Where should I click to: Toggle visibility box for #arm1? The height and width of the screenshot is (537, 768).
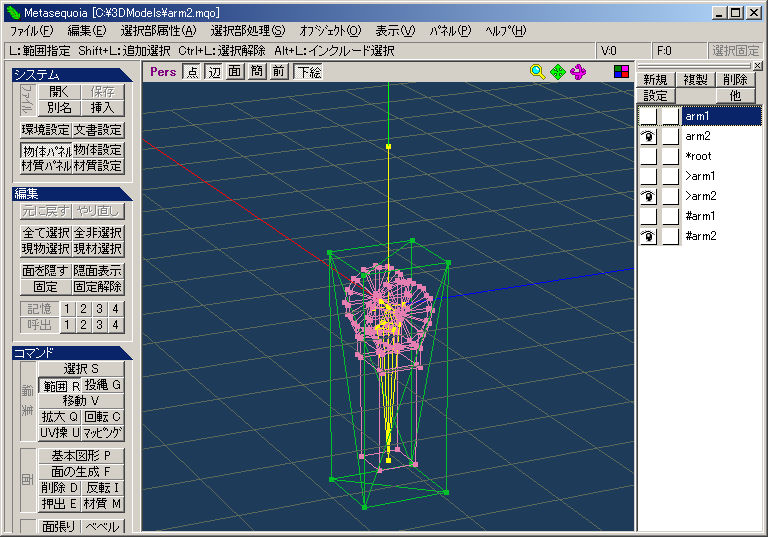(x=648, y=216)
